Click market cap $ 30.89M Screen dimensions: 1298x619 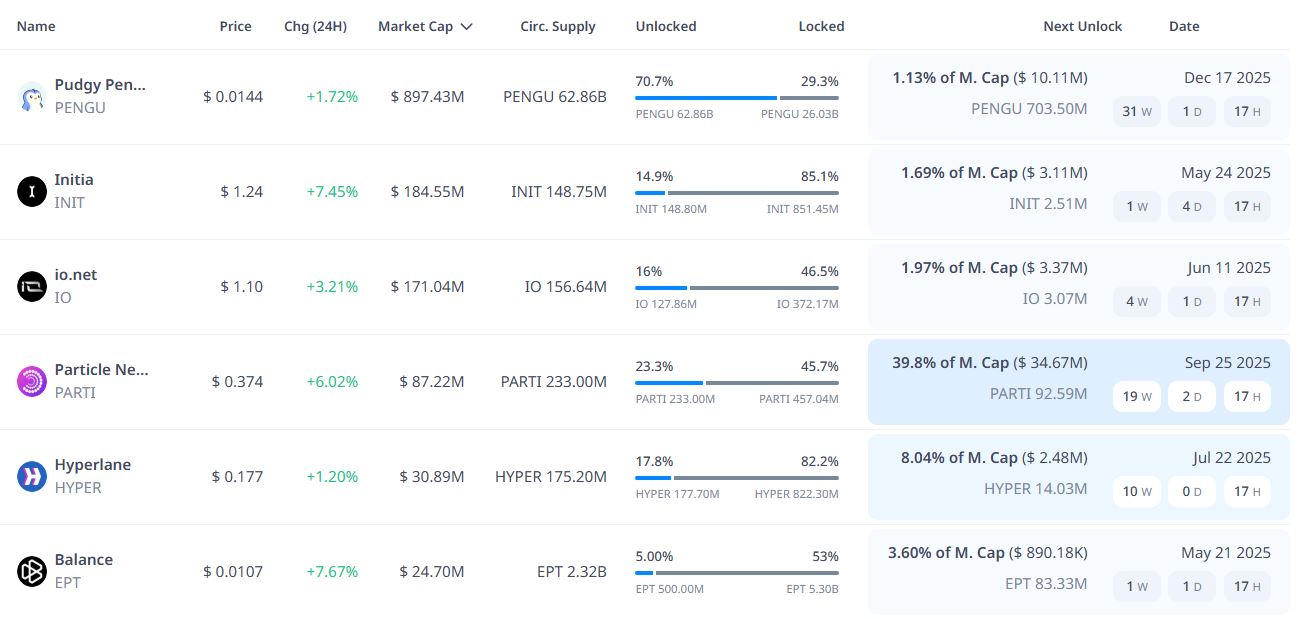click(432, 477)
